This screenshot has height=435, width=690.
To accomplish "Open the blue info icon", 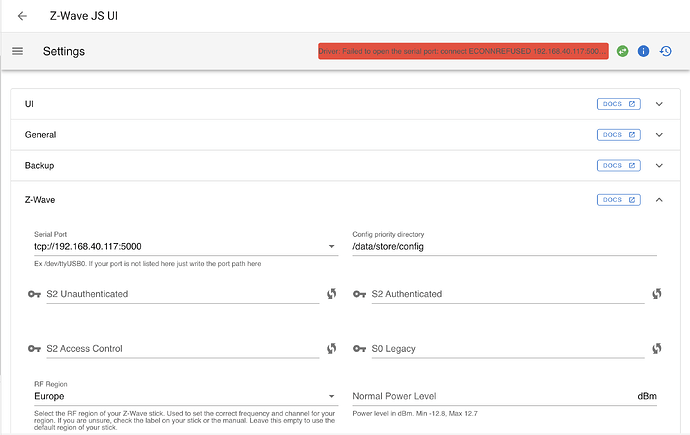I will tap(643, 51).
